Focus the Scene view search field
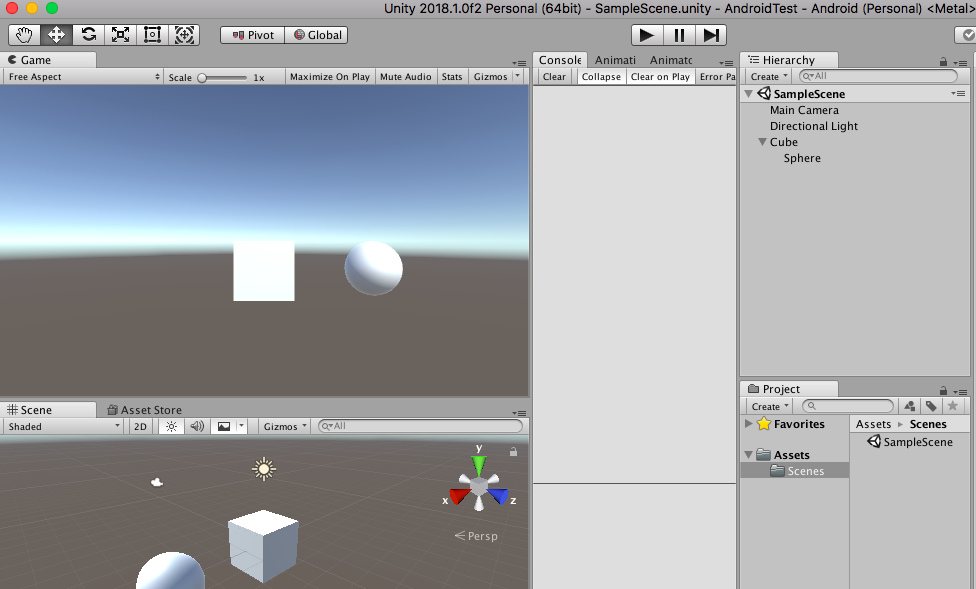Image resolution: width=976 pixels, height=589 pixels. coord(420,426)
